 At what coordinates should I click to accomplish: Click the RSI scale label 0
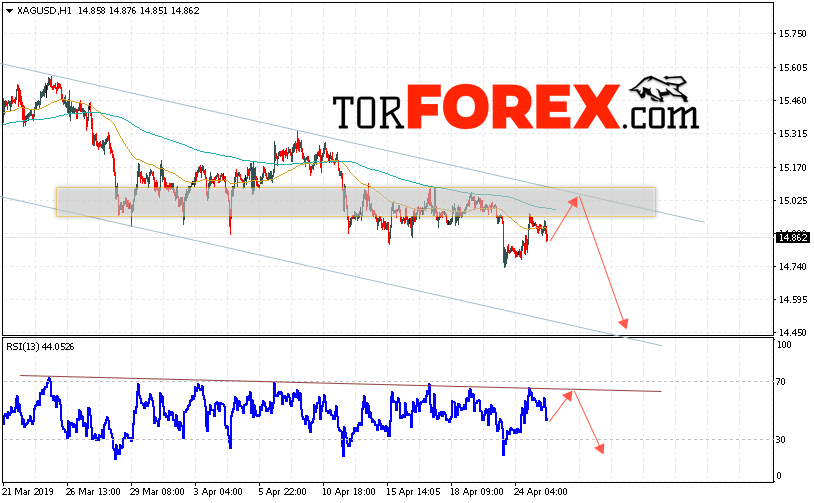pos(779,476)
